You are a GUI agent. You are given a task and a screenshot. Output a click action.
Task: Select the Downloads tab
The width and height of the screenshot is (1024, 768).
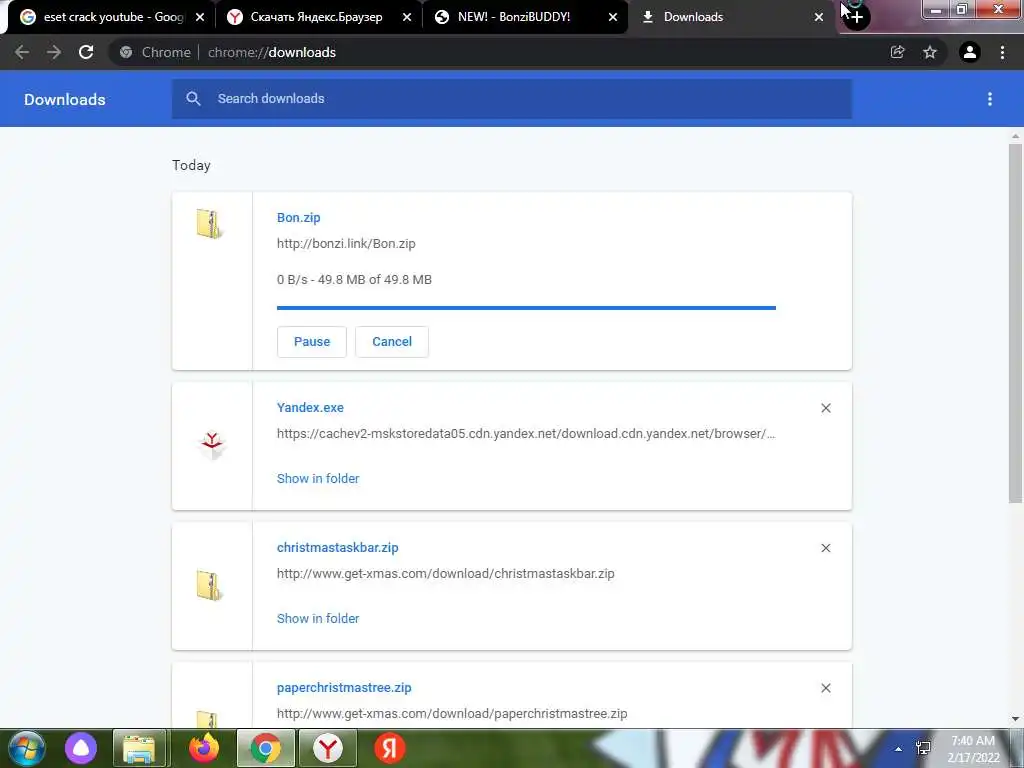pyautogui.click(x=694, y=17)
